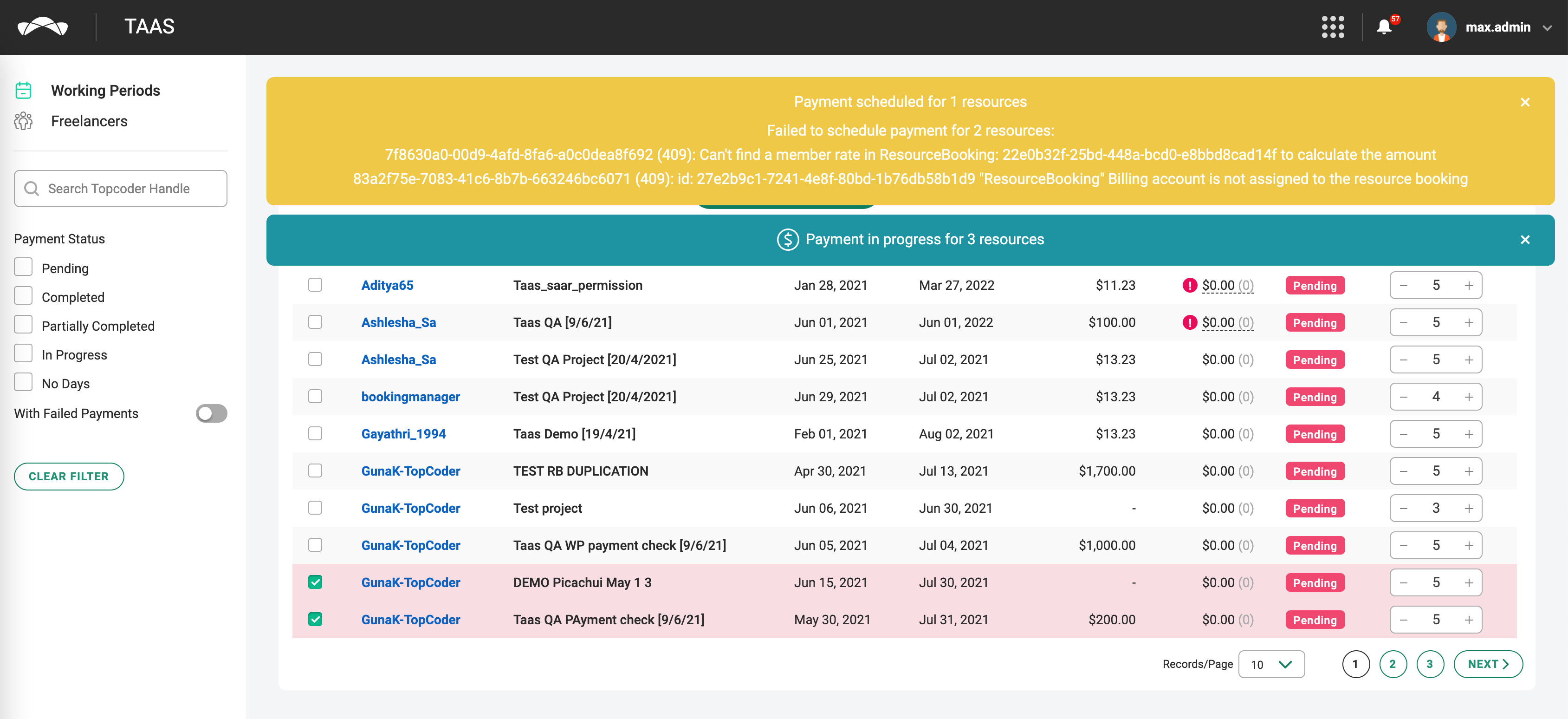Uncheck DEMO Picachui May 1 3 row
This screenshot has width=1568, height=719.
[315, 582]
